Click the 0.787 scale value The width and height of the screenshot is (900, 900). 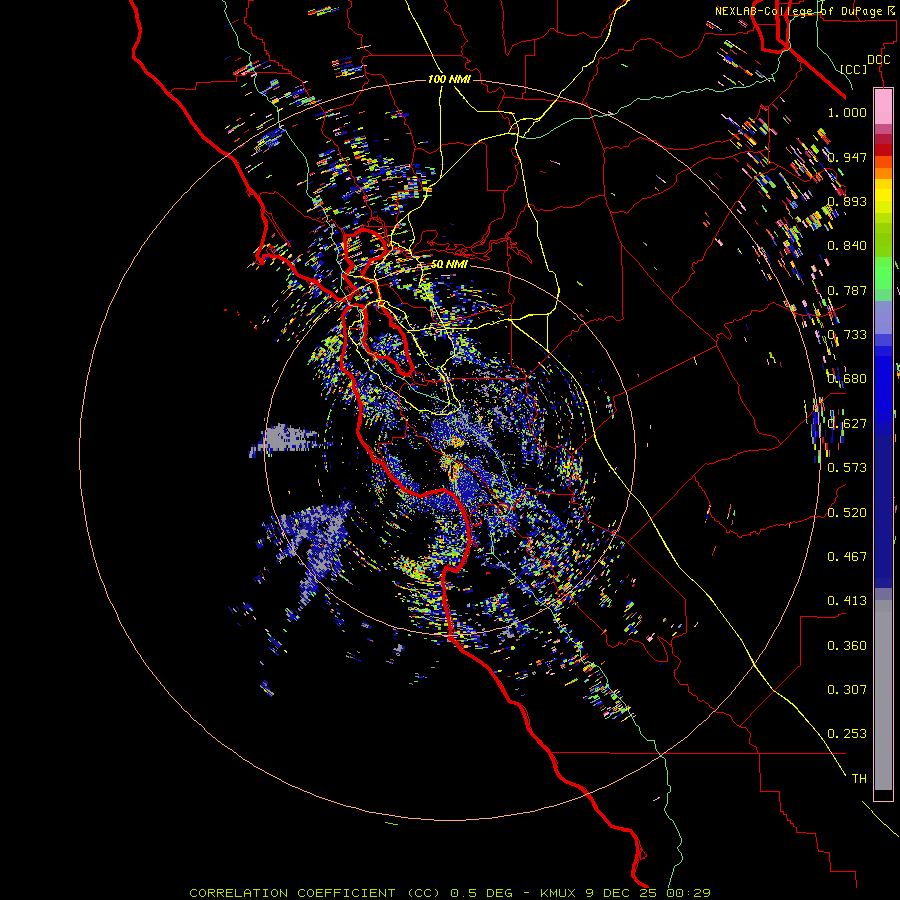pyautogui.click(x=847, y=290)
